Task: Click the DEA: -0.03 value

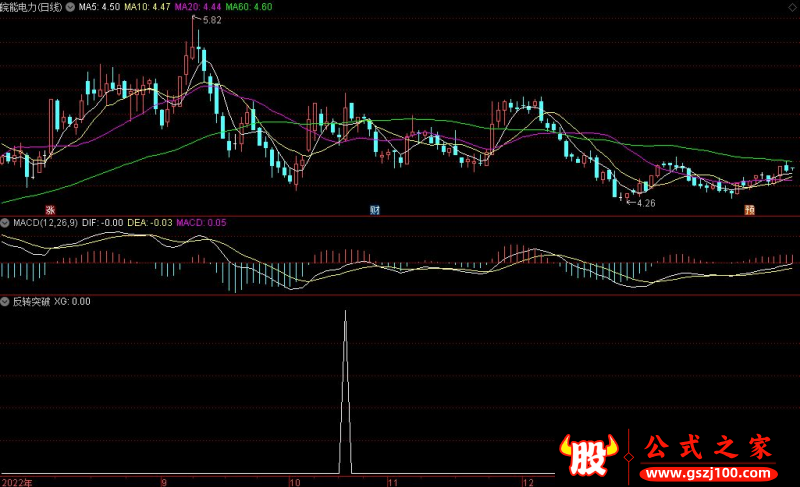Action: click(150, 223)
